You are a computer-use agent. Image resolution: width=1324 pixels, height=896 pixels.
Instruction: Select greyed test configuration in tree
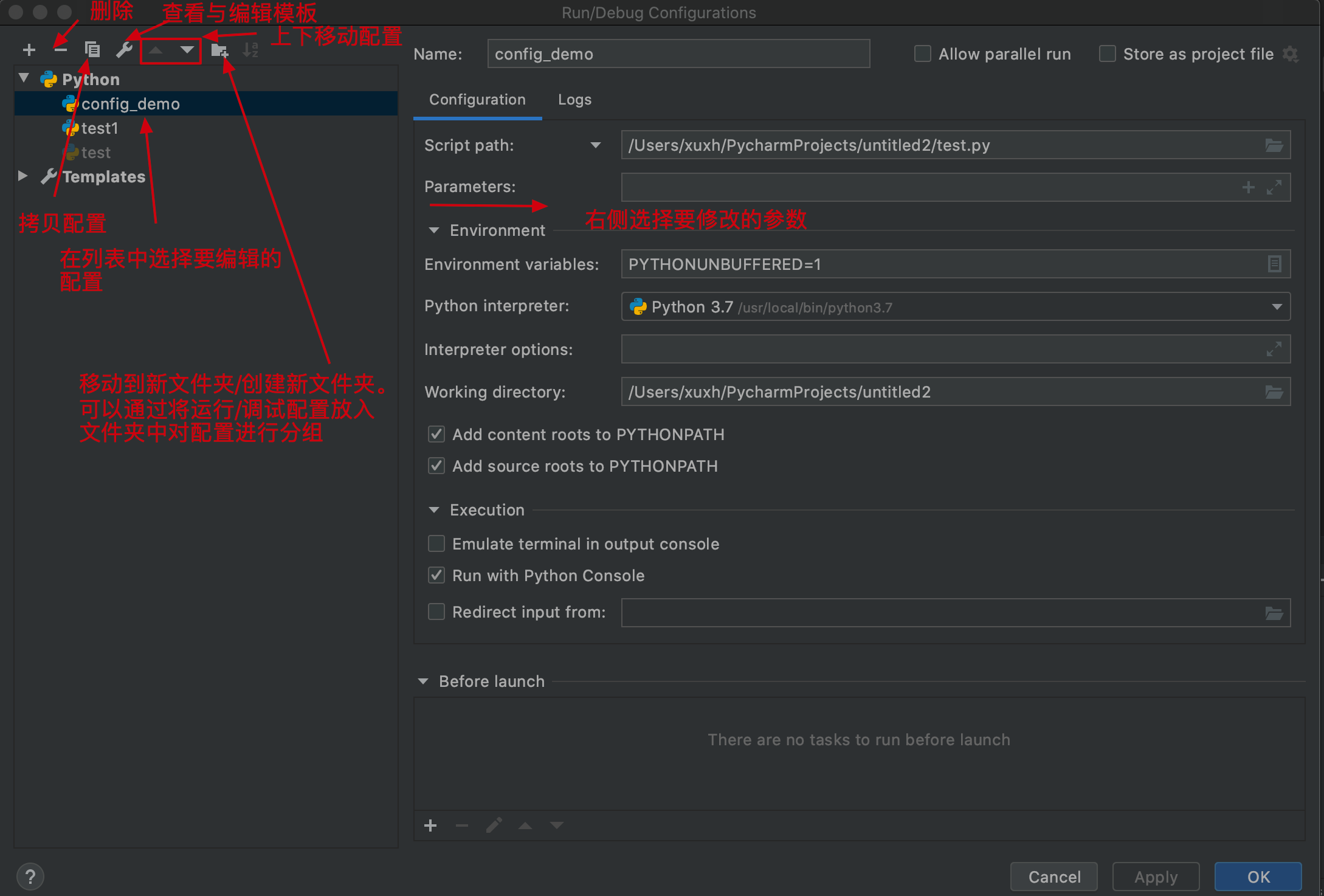point(206,153)
